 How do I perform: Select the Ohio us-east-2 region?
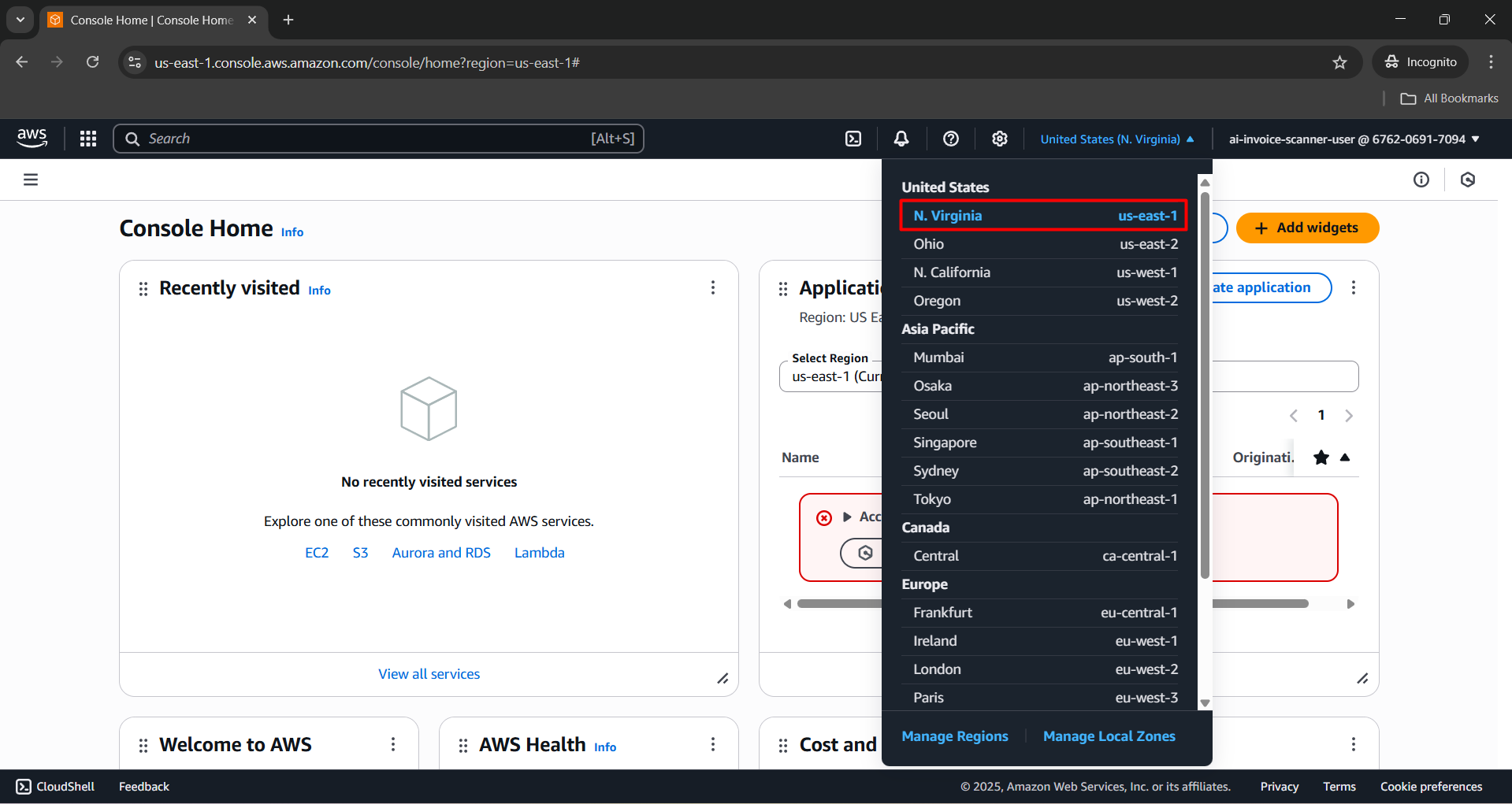click(x=1045, y=244)
